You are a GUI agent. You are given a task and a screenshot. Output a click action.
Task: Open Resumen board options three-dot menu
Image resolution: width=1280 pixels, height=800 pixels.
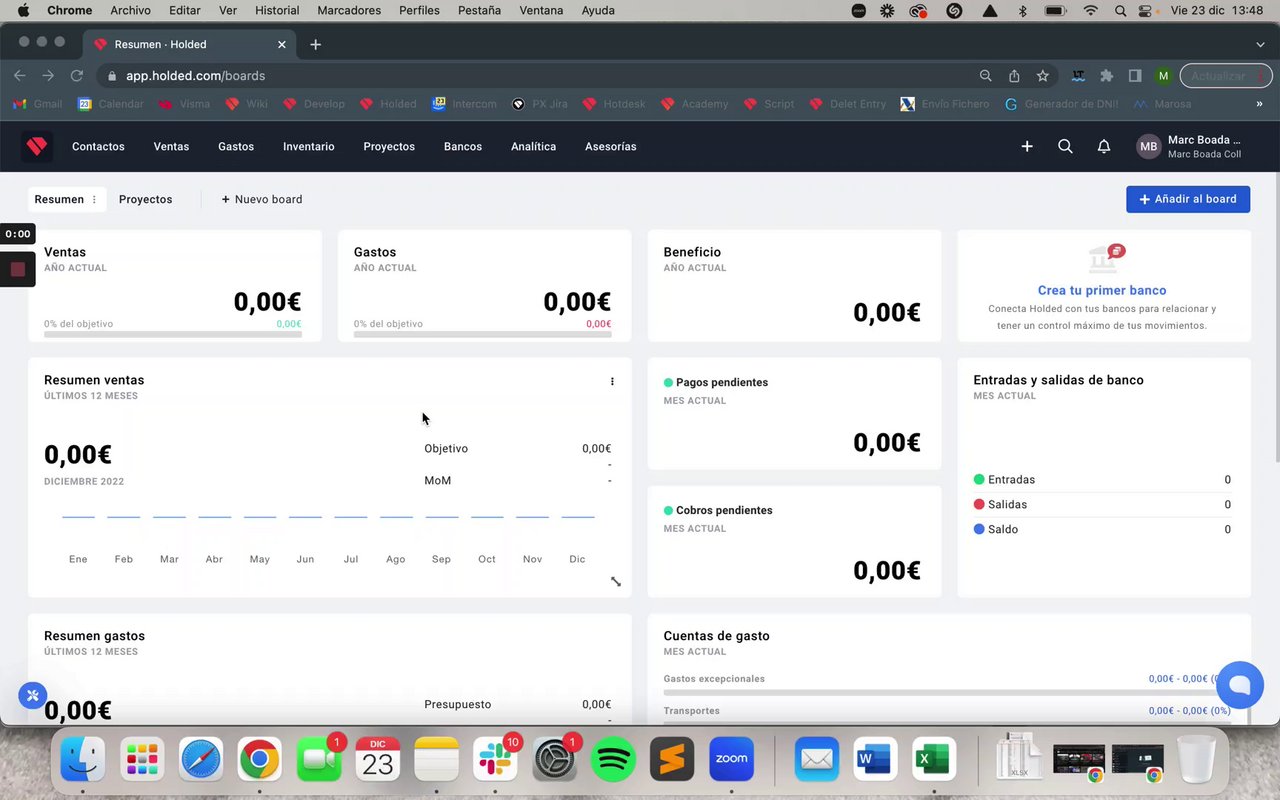coord(95,200)
